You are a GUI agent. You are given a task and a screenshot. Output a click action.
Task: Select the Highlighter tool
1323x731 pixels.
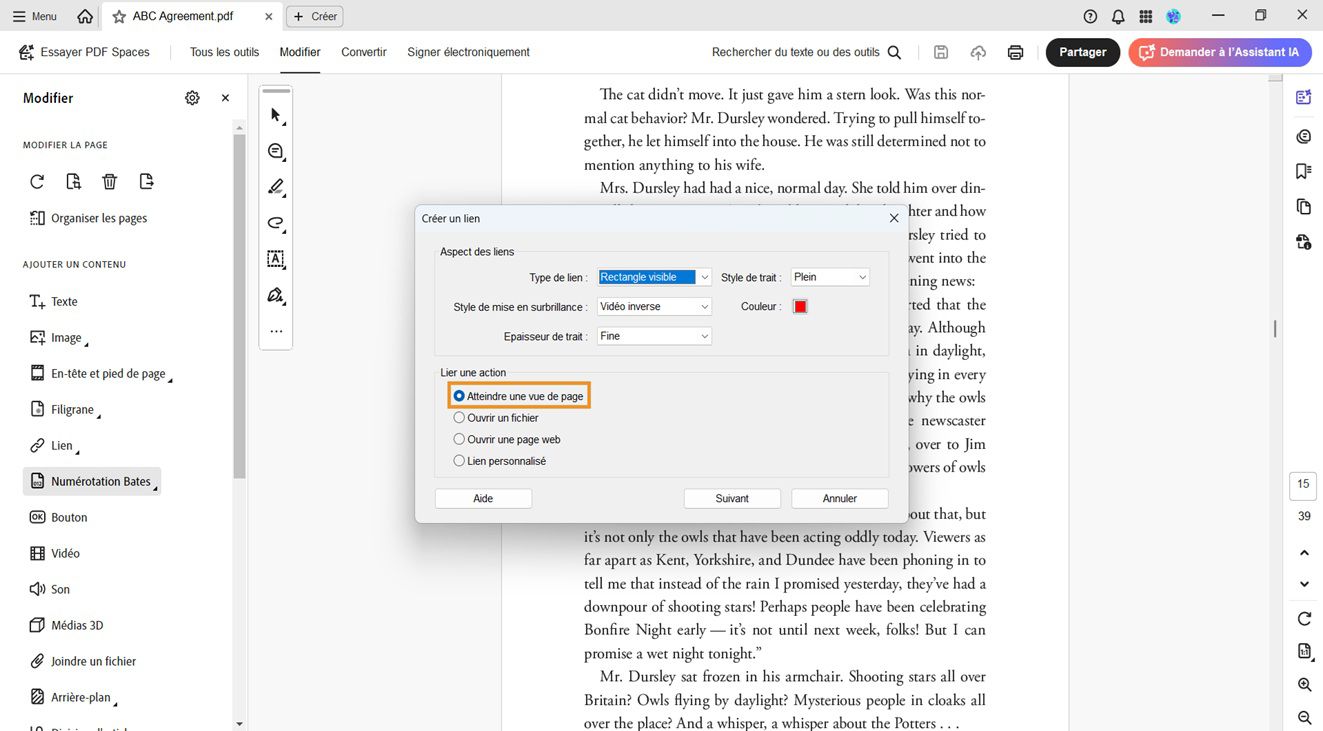click(275, 187)
